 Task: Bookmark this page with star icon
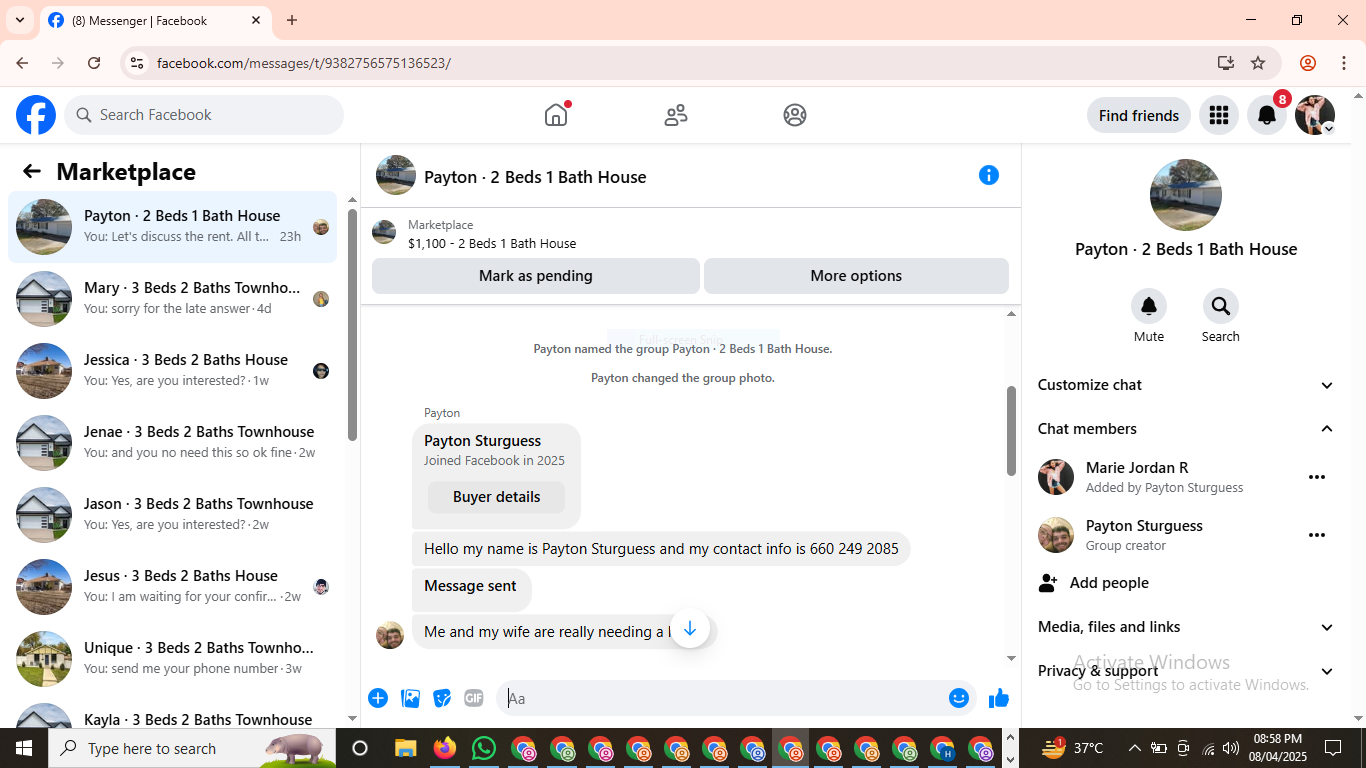click(1258, 63)
